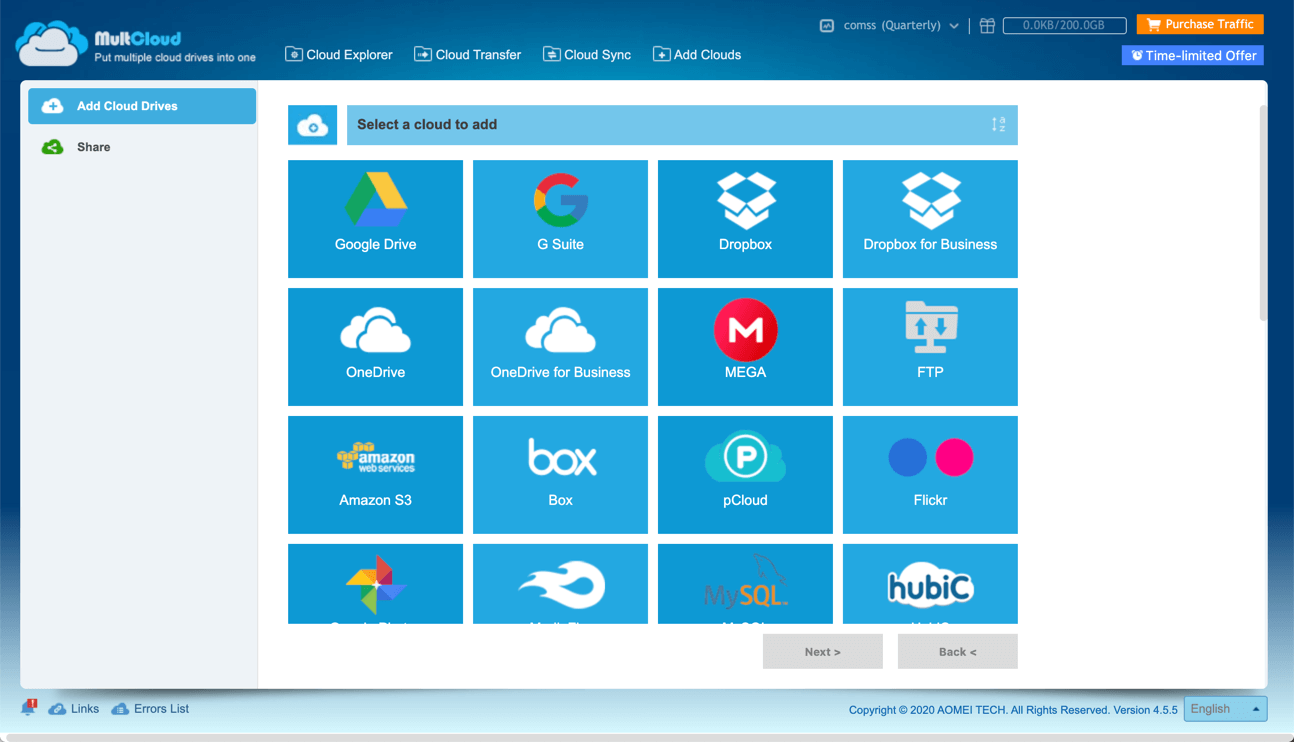Open the Add Clouds menu
1294x742 pixels.
[697, 55]
